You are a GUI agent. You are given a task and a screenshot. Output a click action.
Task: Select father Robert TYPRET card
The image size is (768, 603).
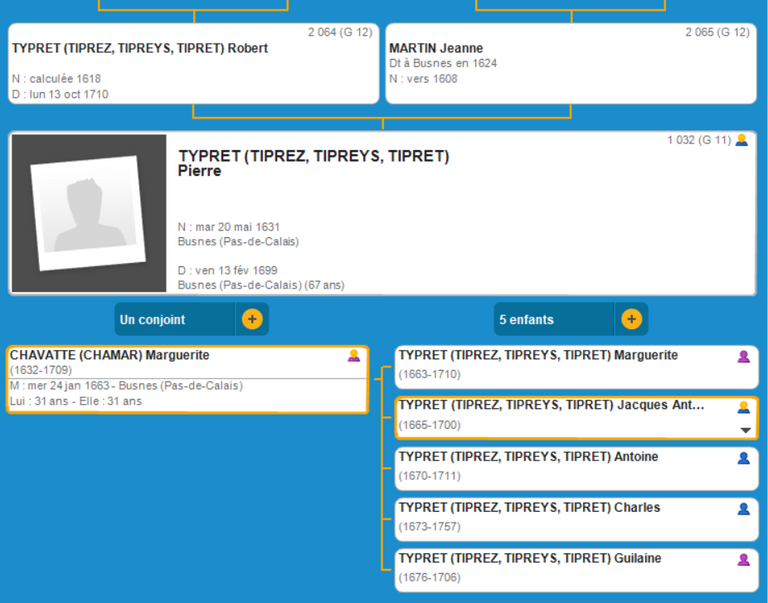coord(140,49)
